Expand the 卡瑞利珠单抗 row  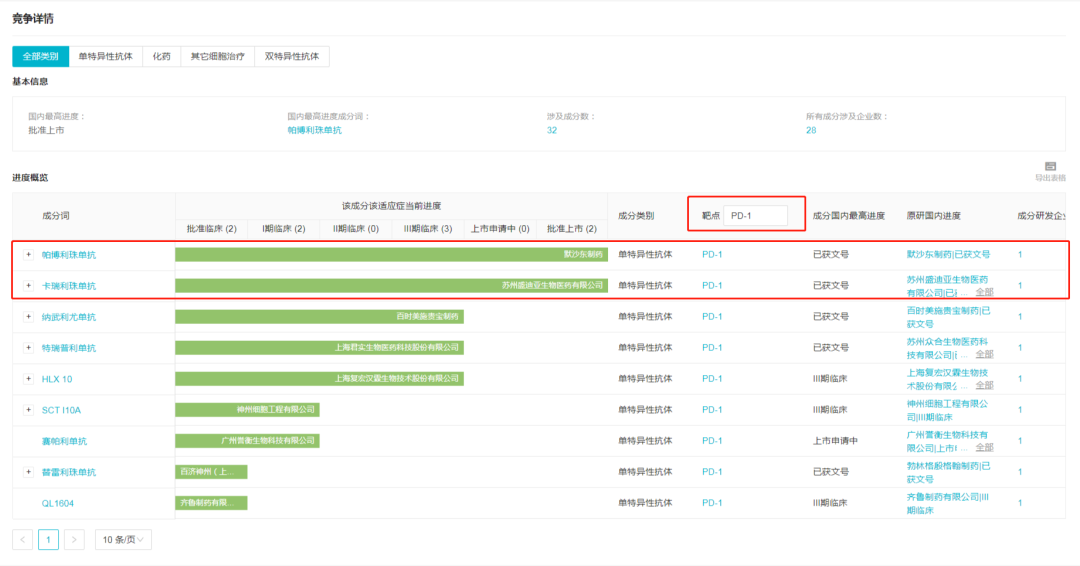pyautogui.click(x=28, y=286)
